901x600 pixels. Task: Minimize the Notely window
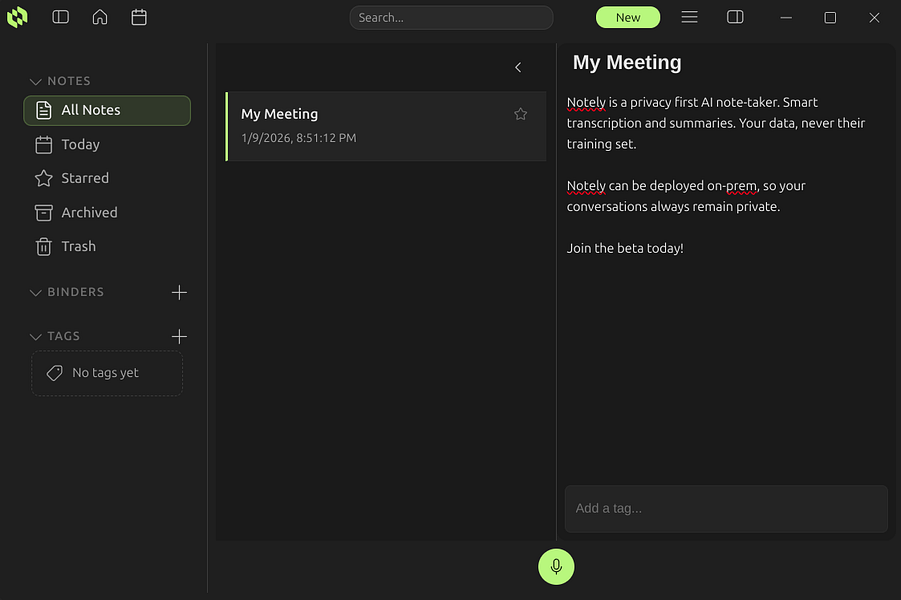point(786,18)
